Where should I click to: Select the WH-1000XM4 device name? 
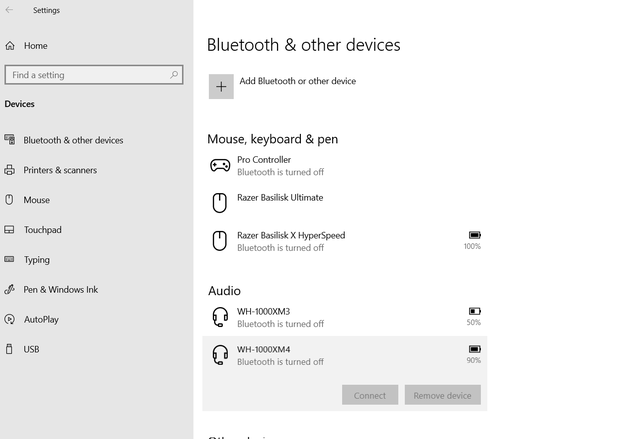pyautogui.click(x=264, y=349)
